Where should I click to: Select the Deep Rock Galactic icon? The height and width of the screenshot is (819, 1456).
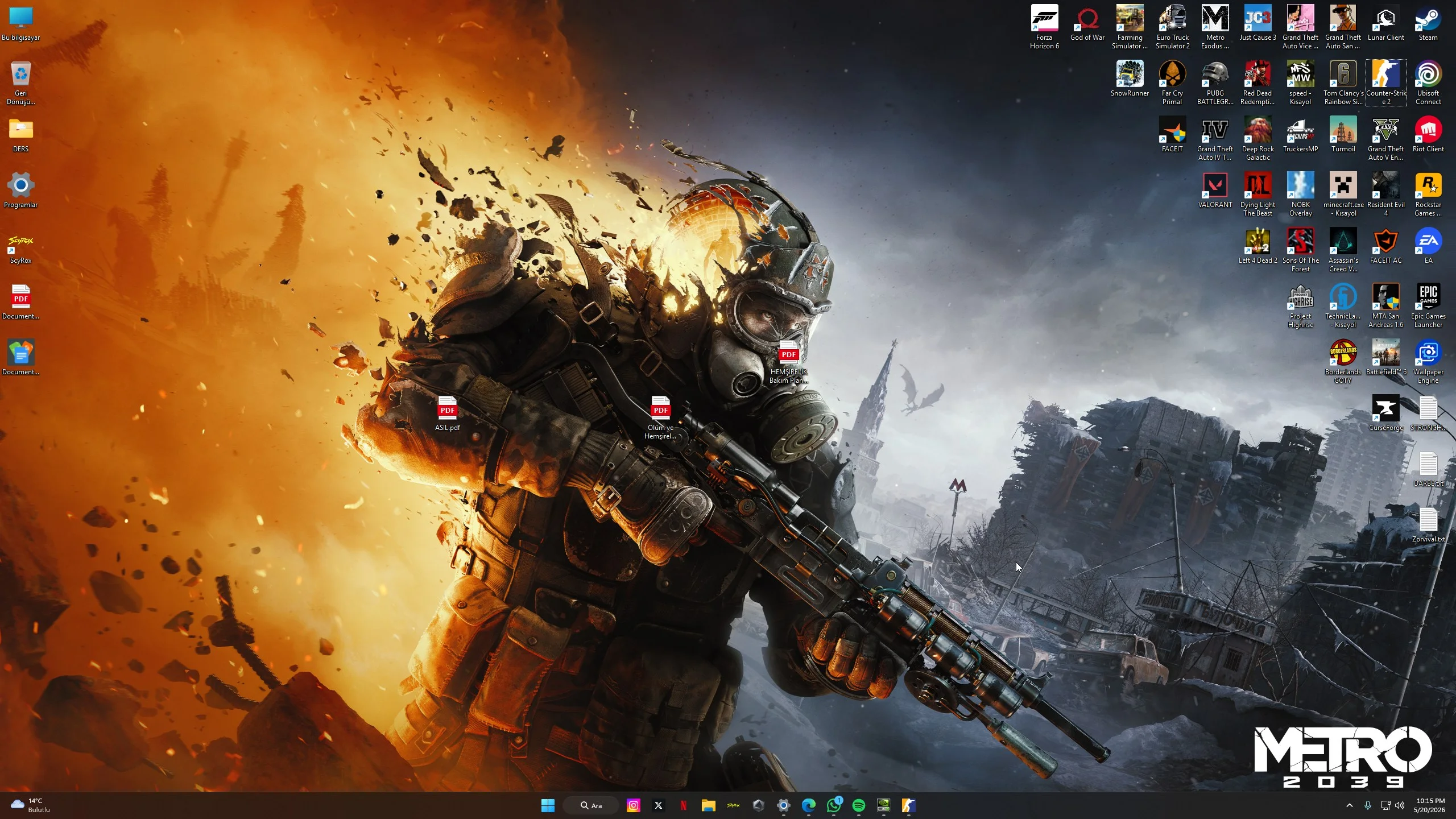pos(1258,138)
